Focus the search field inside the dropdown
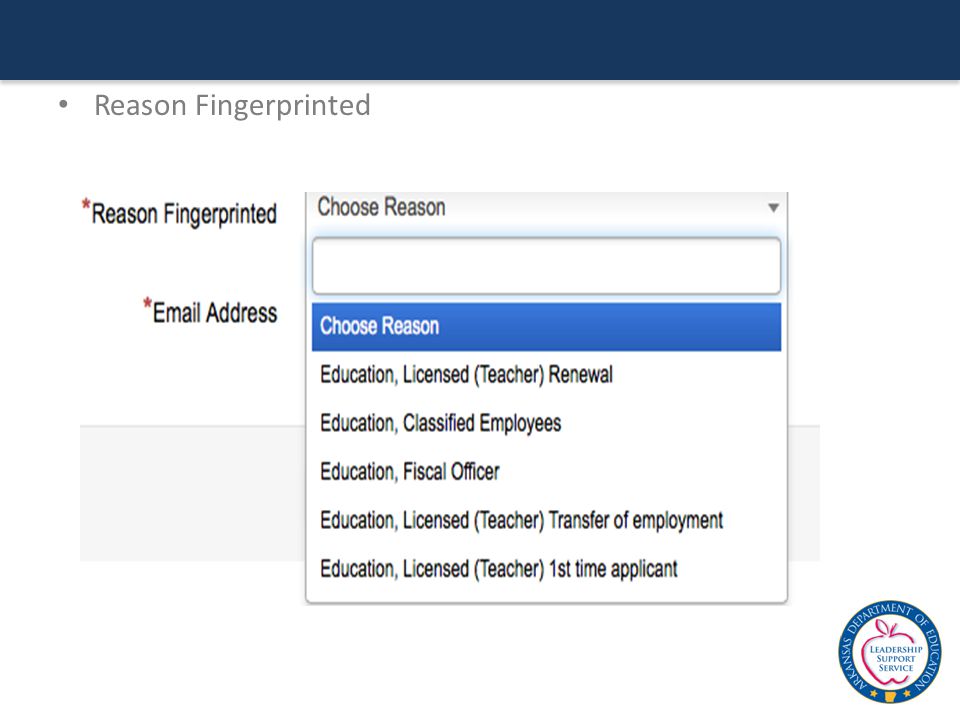The image size is (960, 720). [x=546, y=266]
